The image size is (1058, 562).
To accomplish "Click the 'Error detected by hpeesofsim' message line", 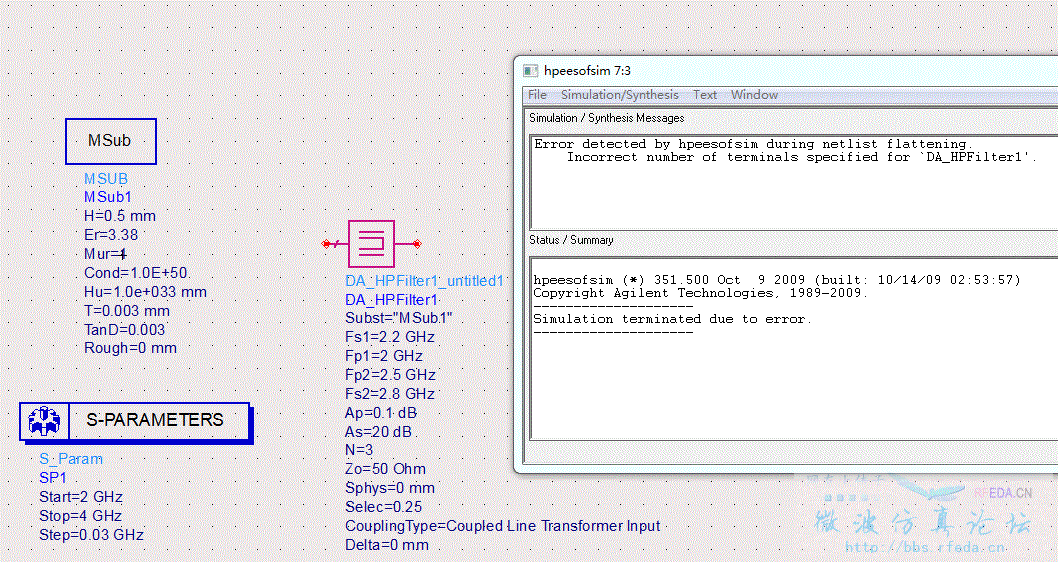I will (753, 144).
